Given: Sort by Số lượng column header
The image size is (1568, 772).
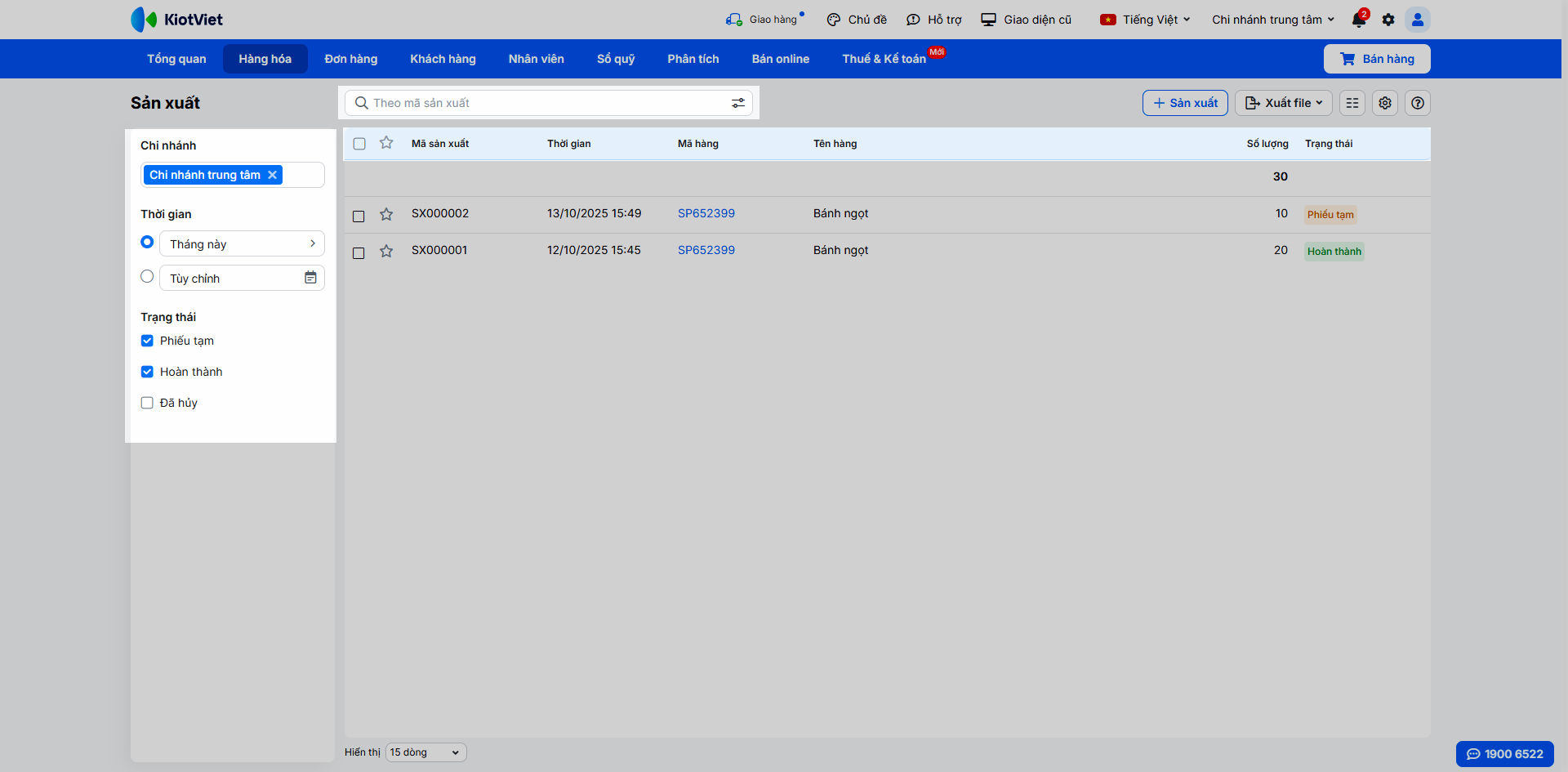Looking at the screenshot, I should tap(1267, 144).
